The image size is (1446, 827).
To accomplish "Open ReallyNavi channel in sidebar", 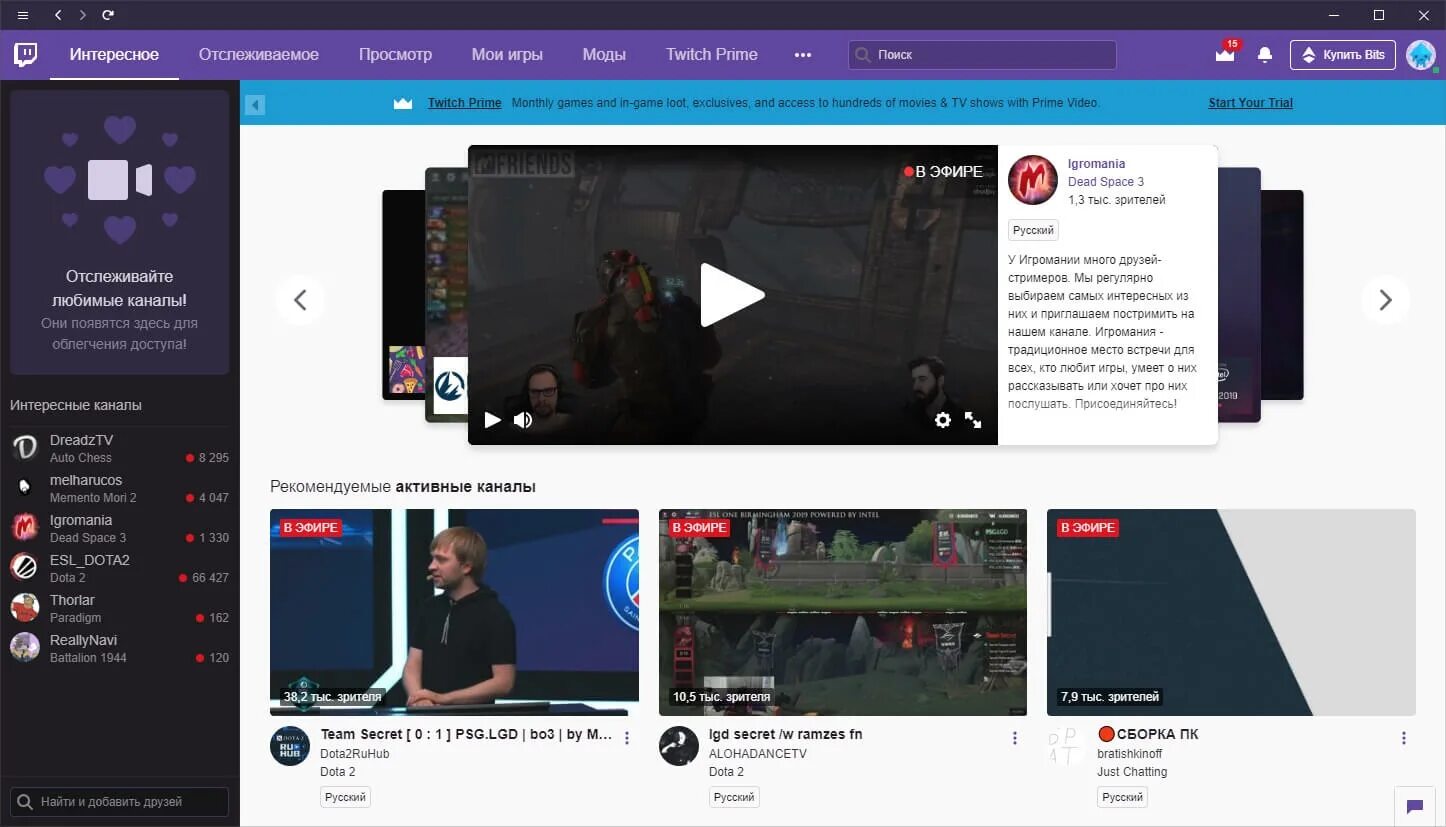I will coord(120,648).
